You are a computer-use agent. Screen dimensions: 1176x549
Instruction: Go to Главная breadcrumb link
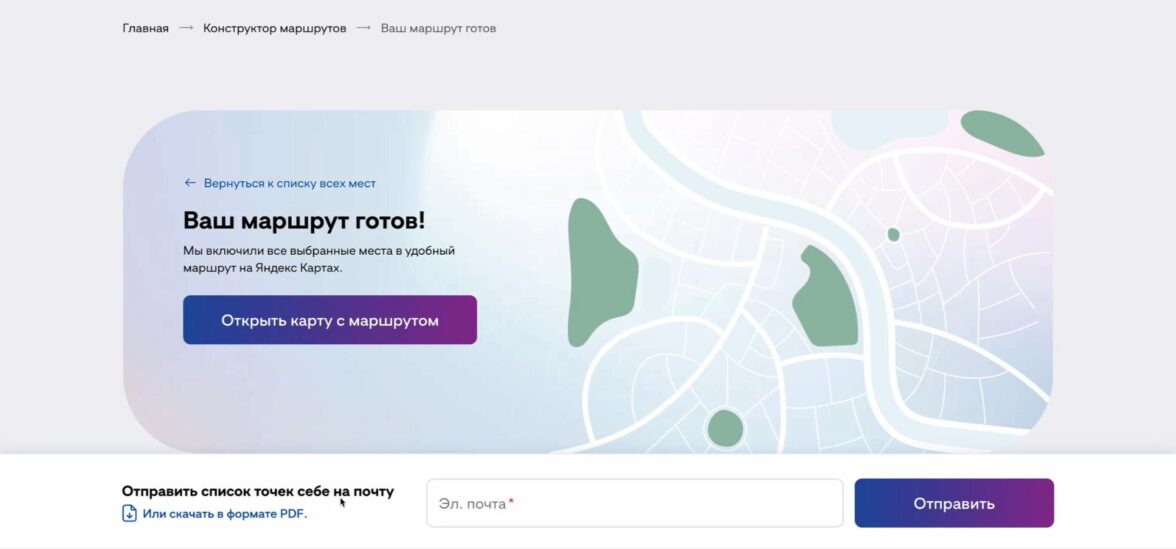[146, 28]
